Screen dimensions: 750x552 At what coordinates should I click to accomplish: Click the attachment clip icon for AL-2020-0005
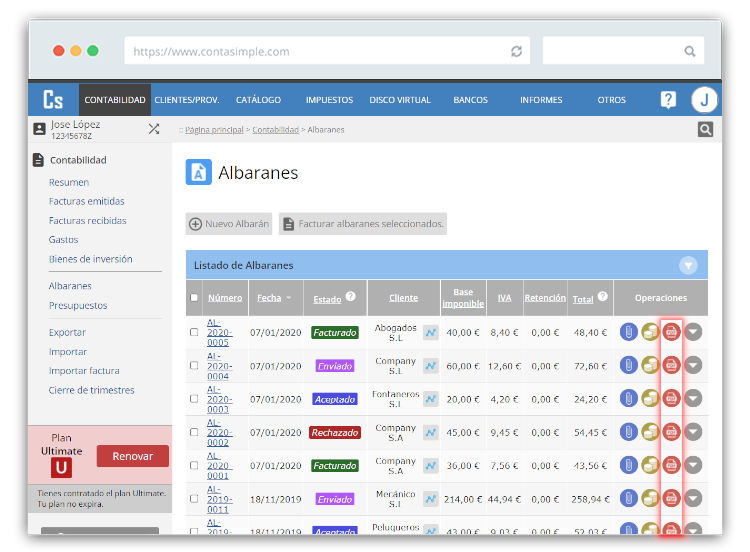click(x=629, y=332)
